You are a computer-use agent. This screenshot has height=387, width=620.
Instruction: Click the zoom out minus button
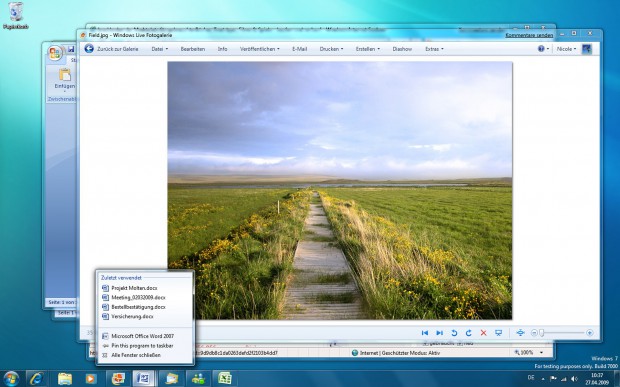tap(534, 333)
